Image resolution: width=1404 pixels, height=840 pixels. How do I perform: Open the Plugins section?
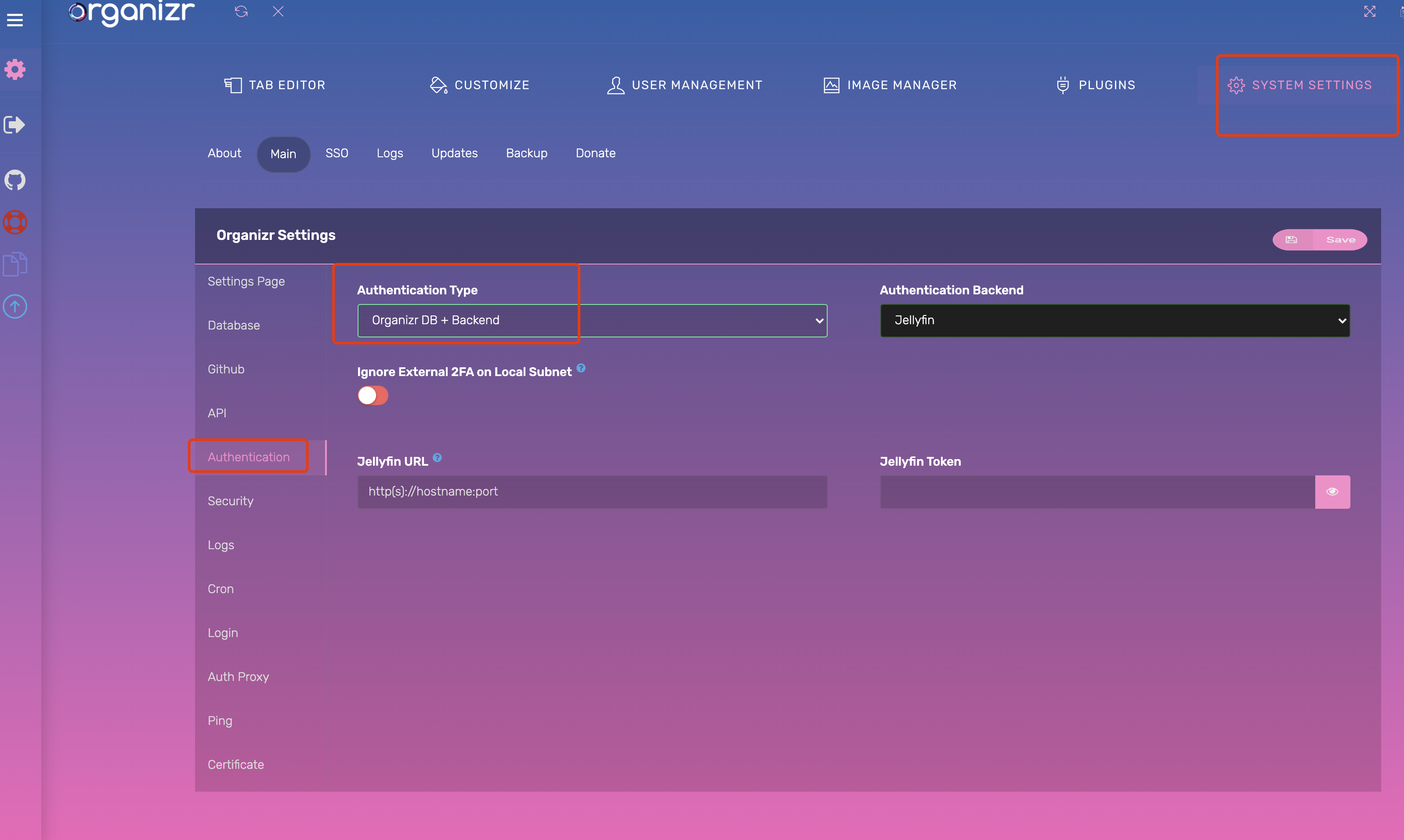[1095, 85]
